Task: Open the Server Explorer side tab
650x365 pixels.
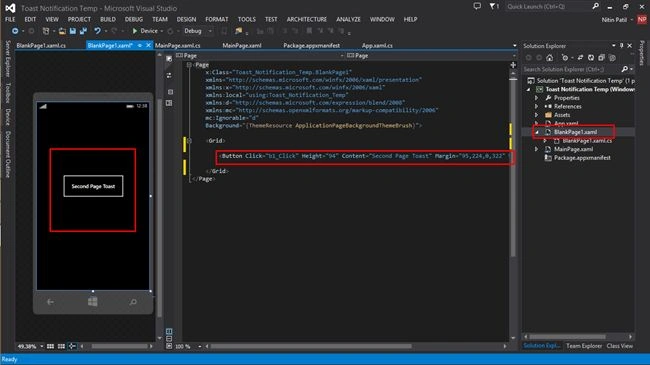Action: 8,59
